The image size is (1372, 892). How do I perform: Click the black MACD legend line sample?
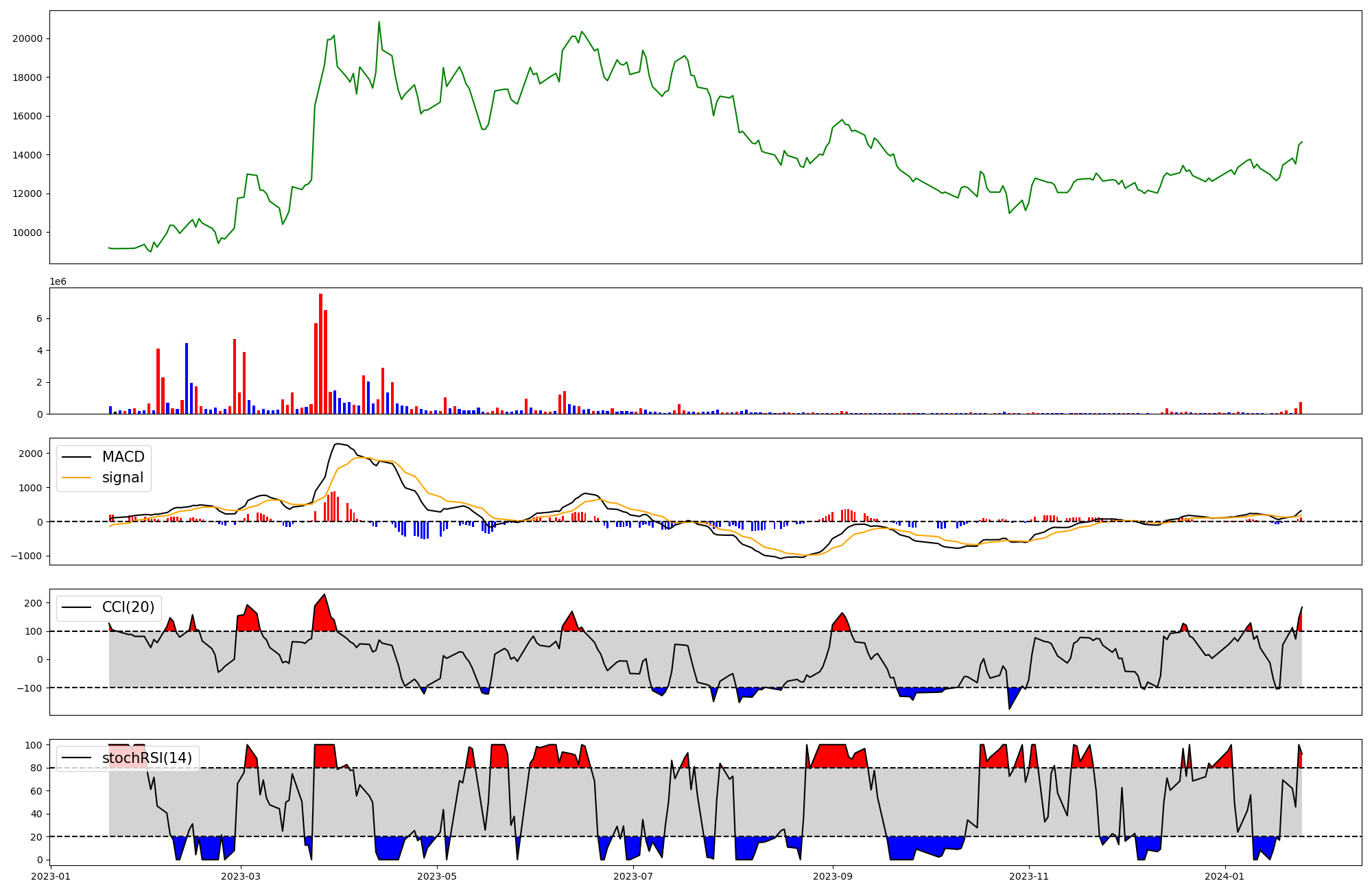click(76, 457)
